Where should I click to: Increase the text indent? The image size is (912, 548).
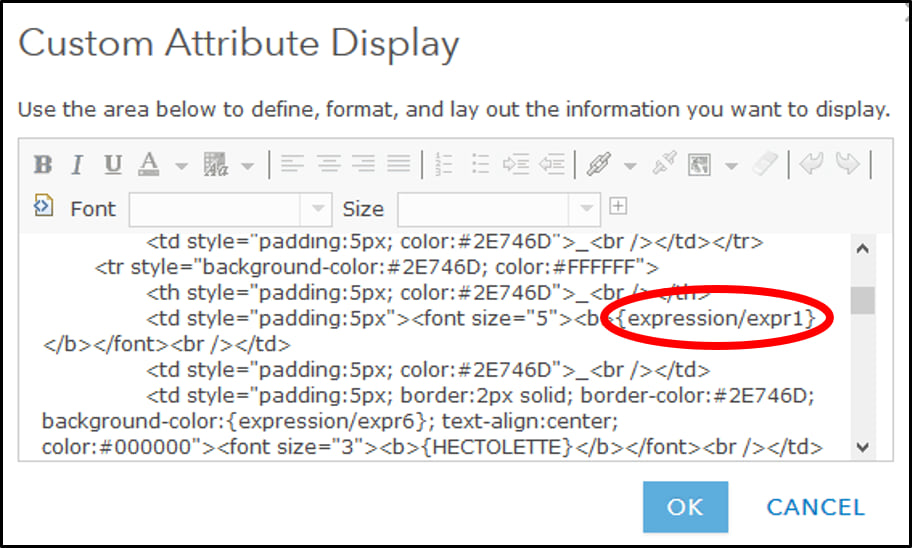(516, 164)
